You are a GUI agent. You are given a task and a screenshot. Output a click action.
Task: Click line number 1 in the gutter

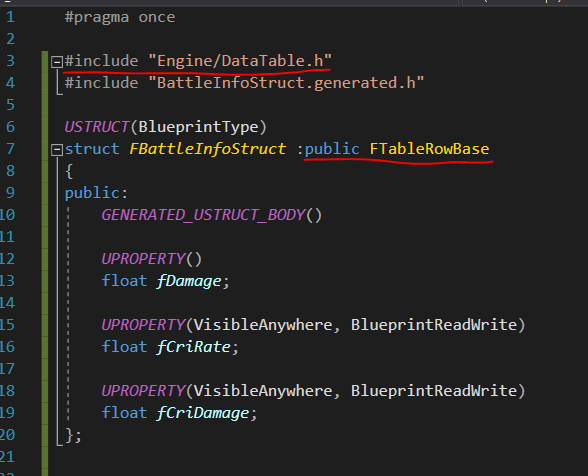(10, 17)
